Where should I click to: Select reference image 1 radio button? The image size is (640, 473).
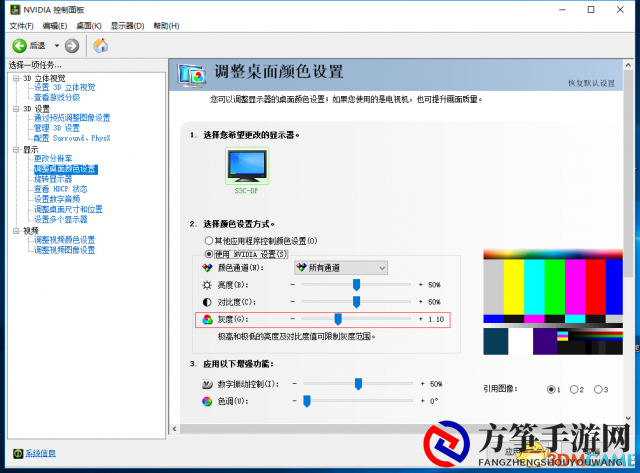tap(551, 389)
